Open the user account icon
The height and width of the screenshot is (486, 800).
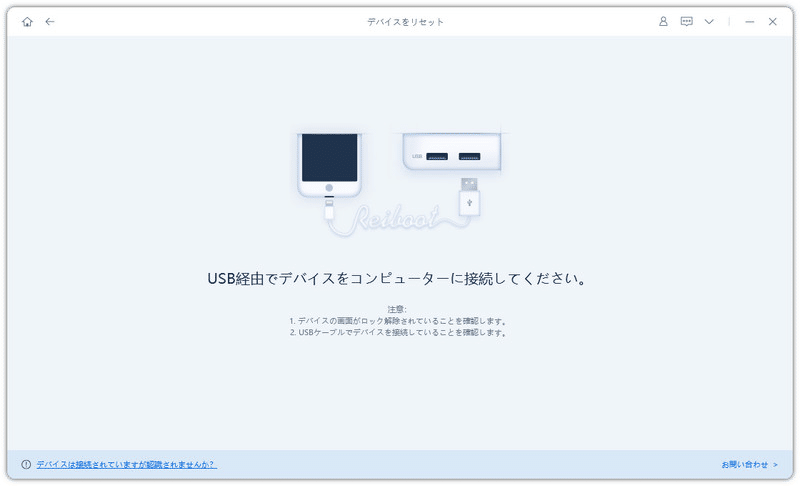click(663, 21)
